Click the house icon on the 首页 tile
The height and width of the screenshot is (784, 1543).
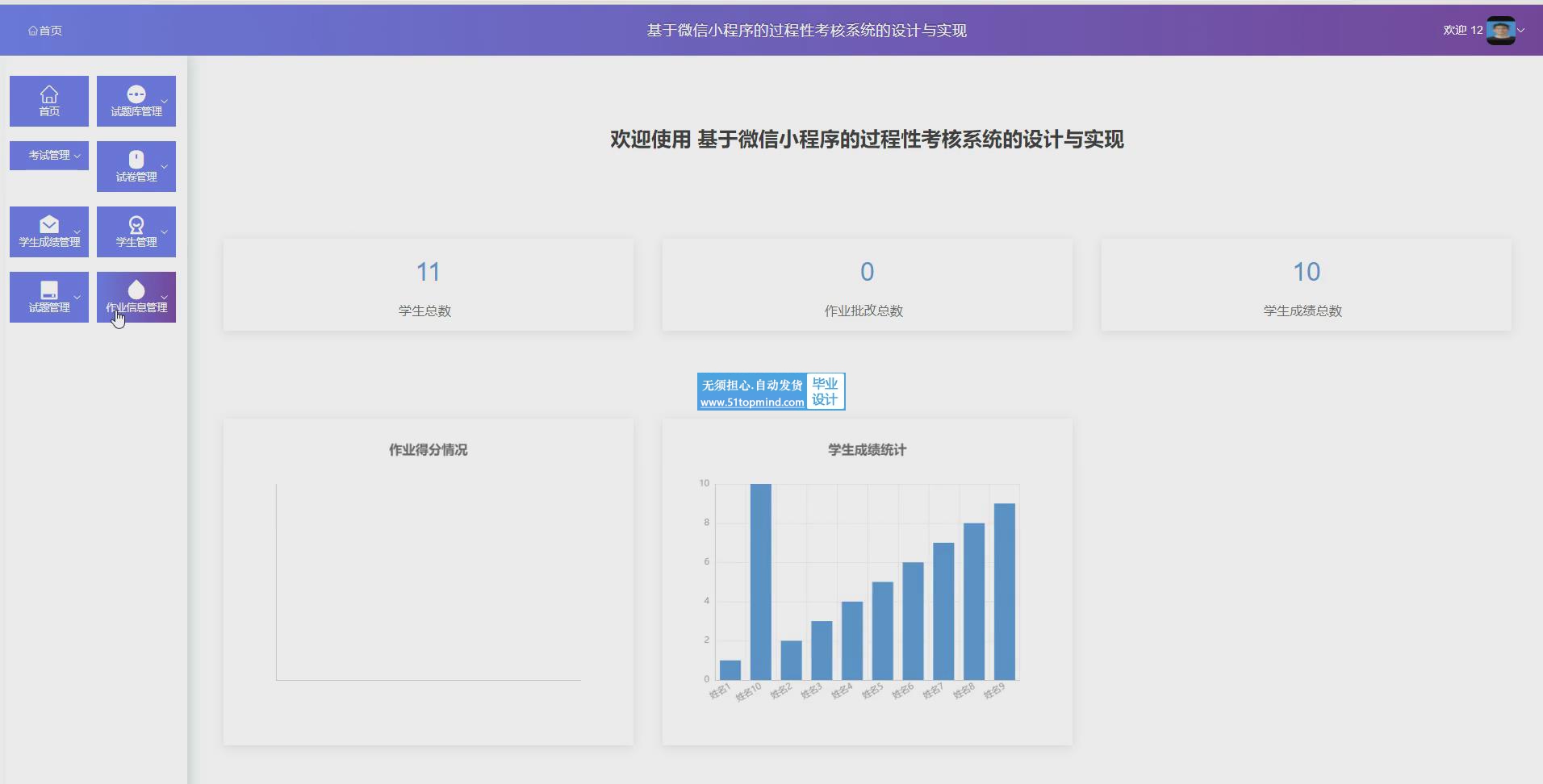(49, 94)
